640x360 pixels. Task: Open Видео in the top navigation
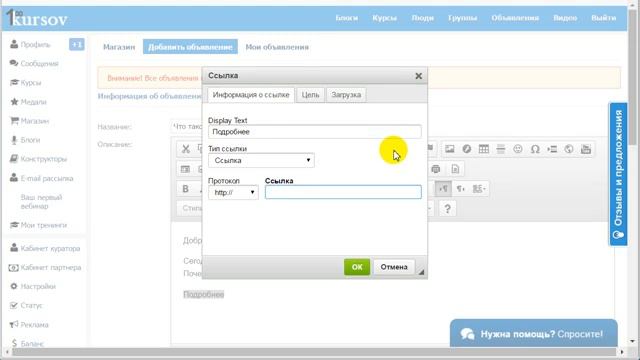point(565,18)
